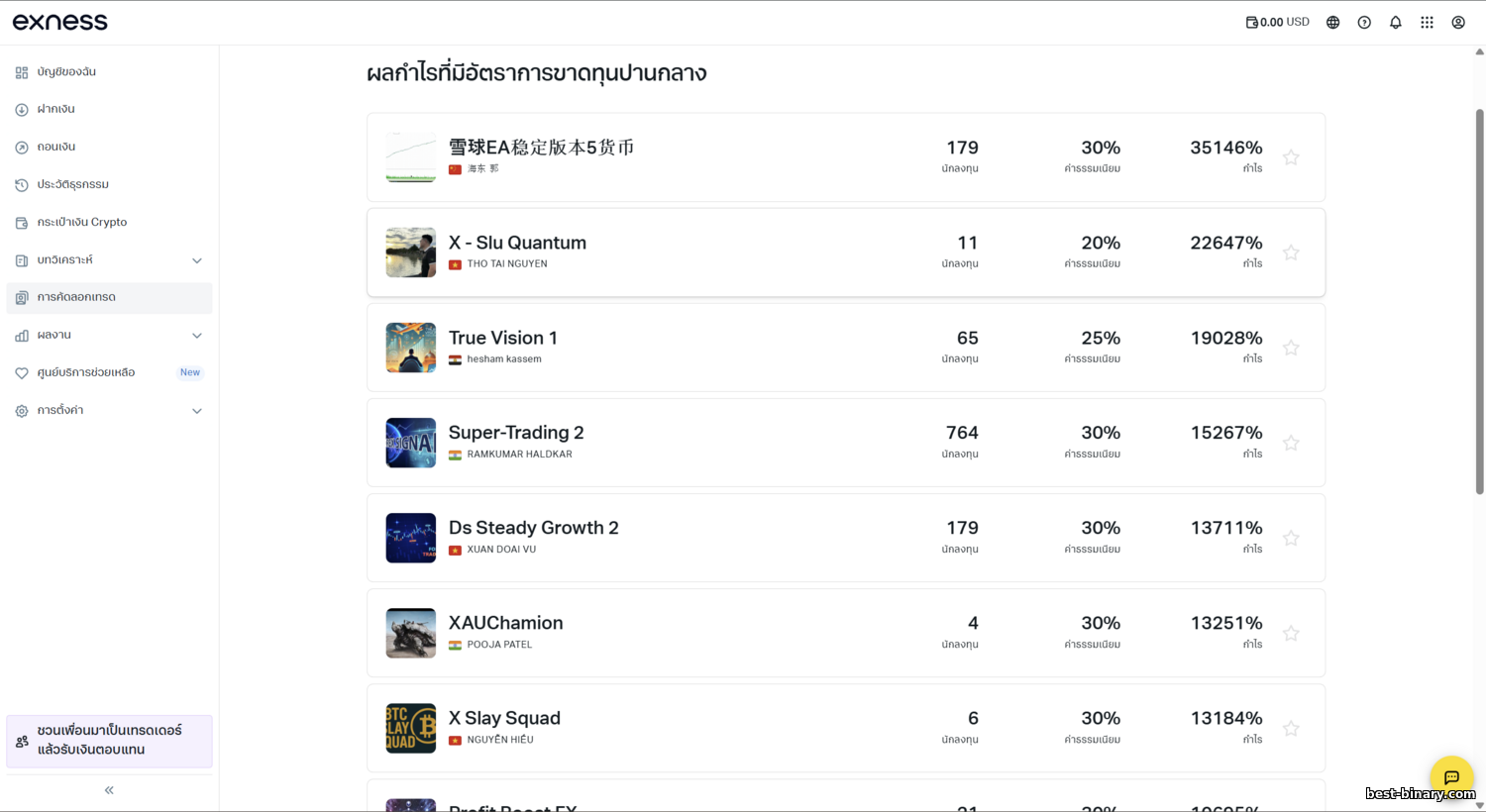Open the help question mark icon

[x=1364, y=23]
